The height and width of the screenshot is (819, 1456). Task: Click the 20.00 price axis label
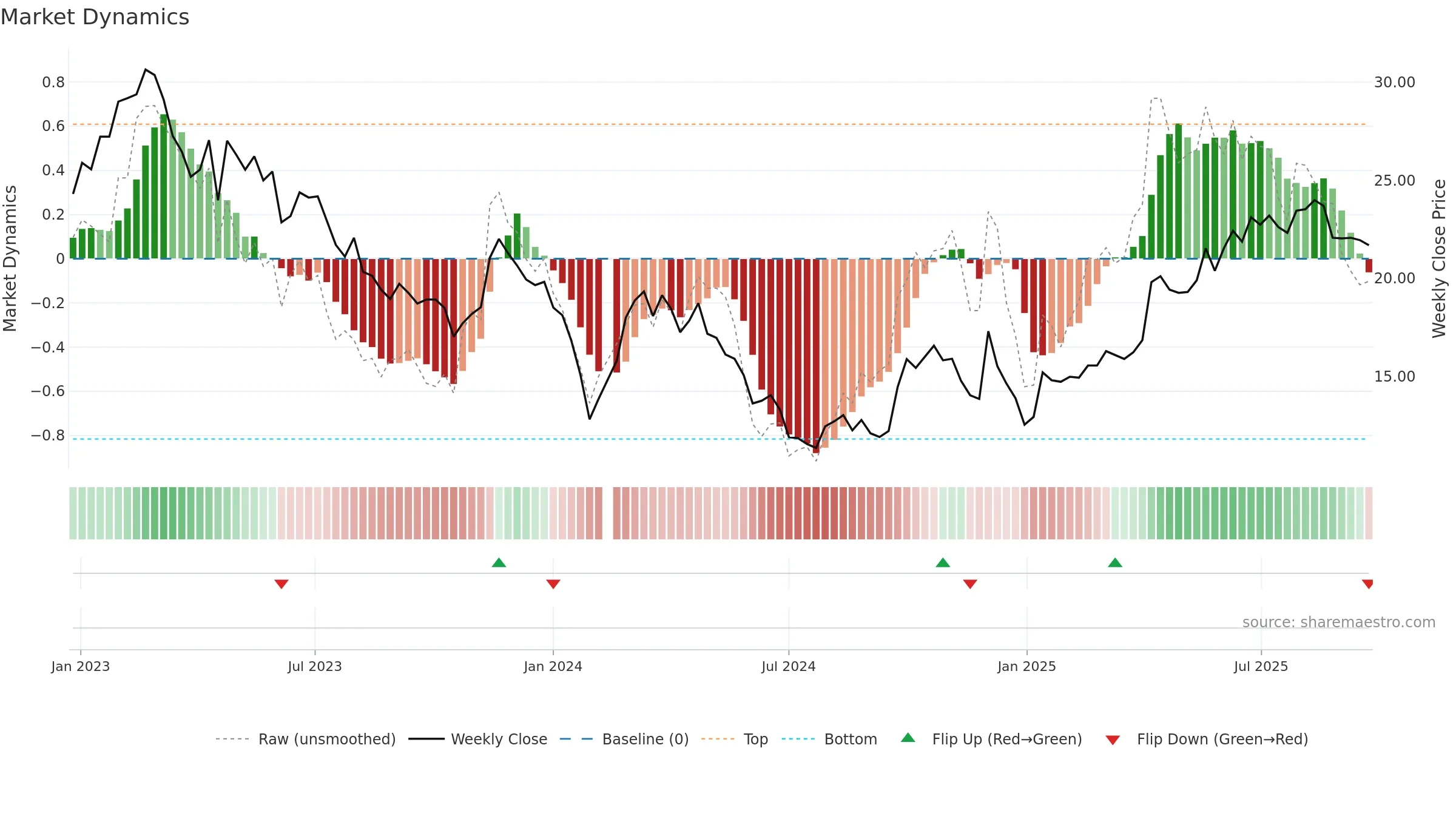click(1395, 278)
